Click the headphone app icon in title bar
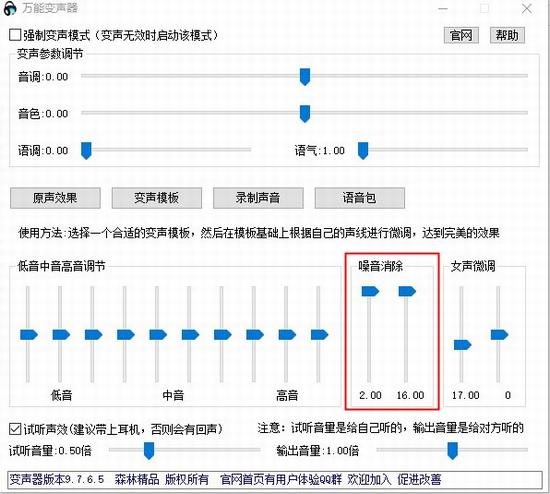 [x=10, y=8]
